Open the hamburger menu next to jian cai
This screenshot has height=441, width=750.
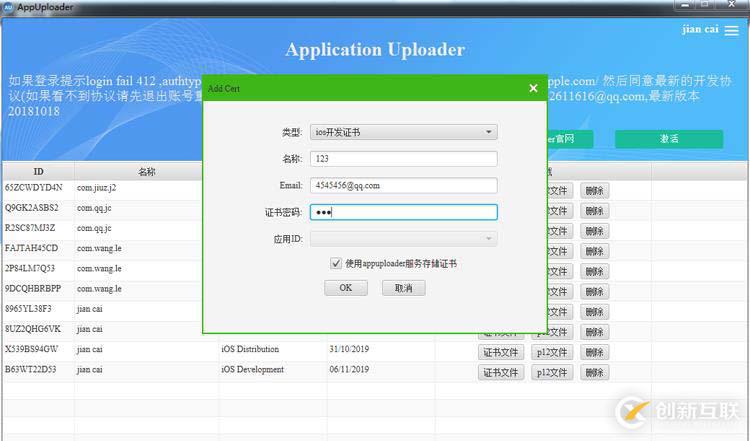pos(731,31)
